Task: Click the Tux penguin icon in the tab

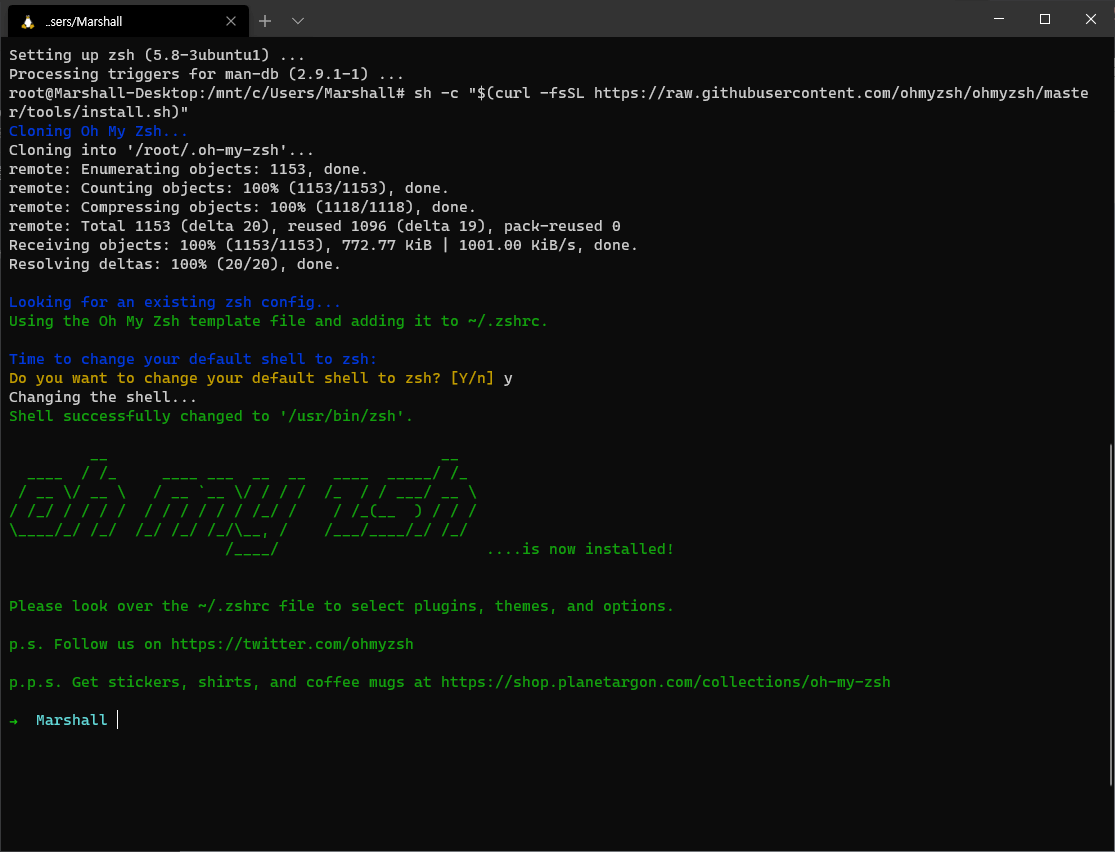Action: (27, 21)
